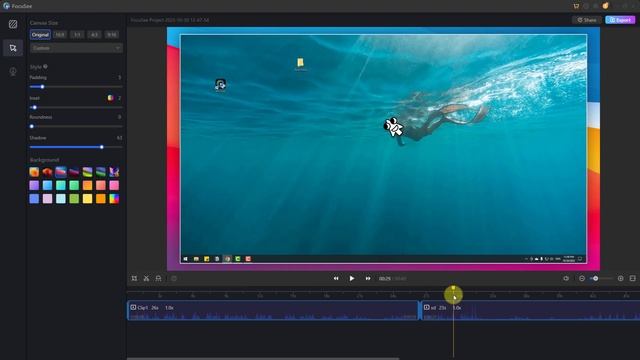This screenshot has width=640, height=360.
Task: Select the Original canvas size option
Action: click(40, 35)
